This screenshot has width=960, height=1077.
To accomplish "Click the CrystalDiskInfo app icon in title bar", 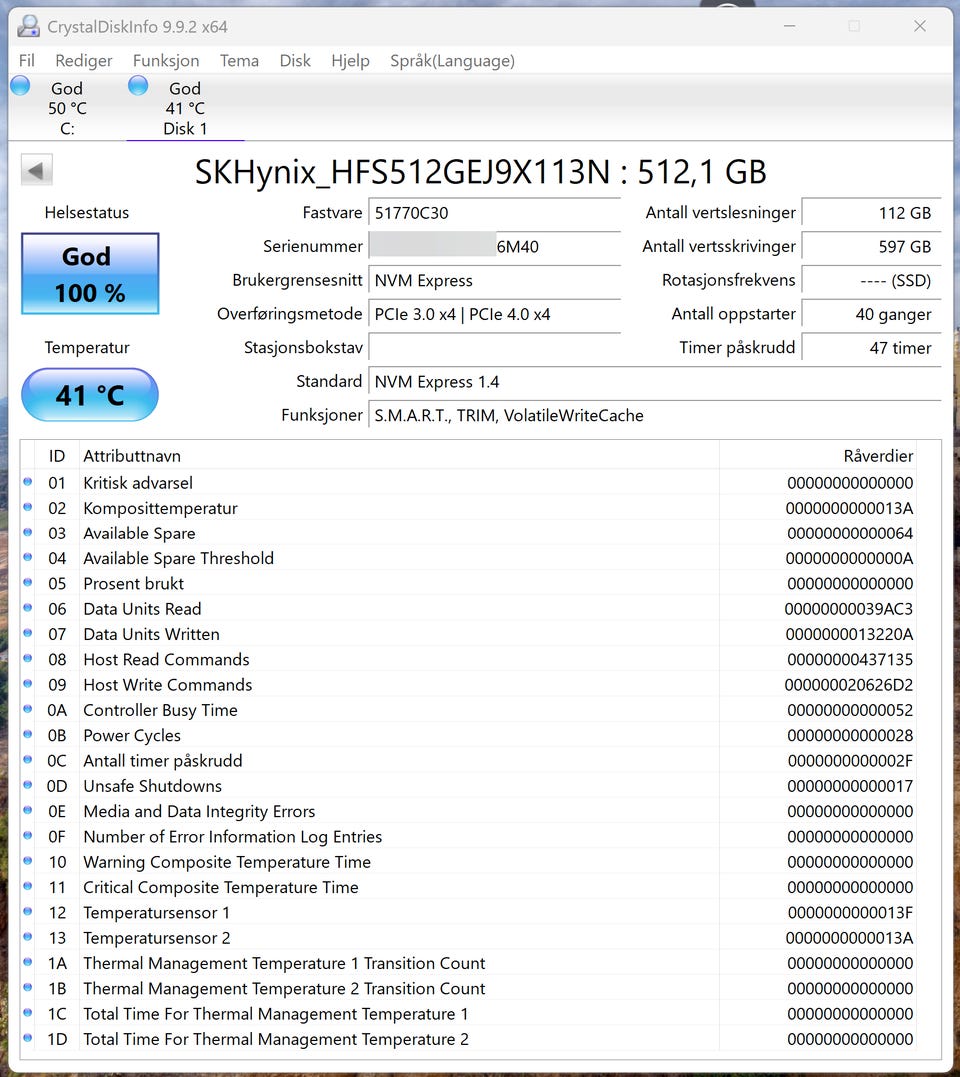I will point(28,26).
